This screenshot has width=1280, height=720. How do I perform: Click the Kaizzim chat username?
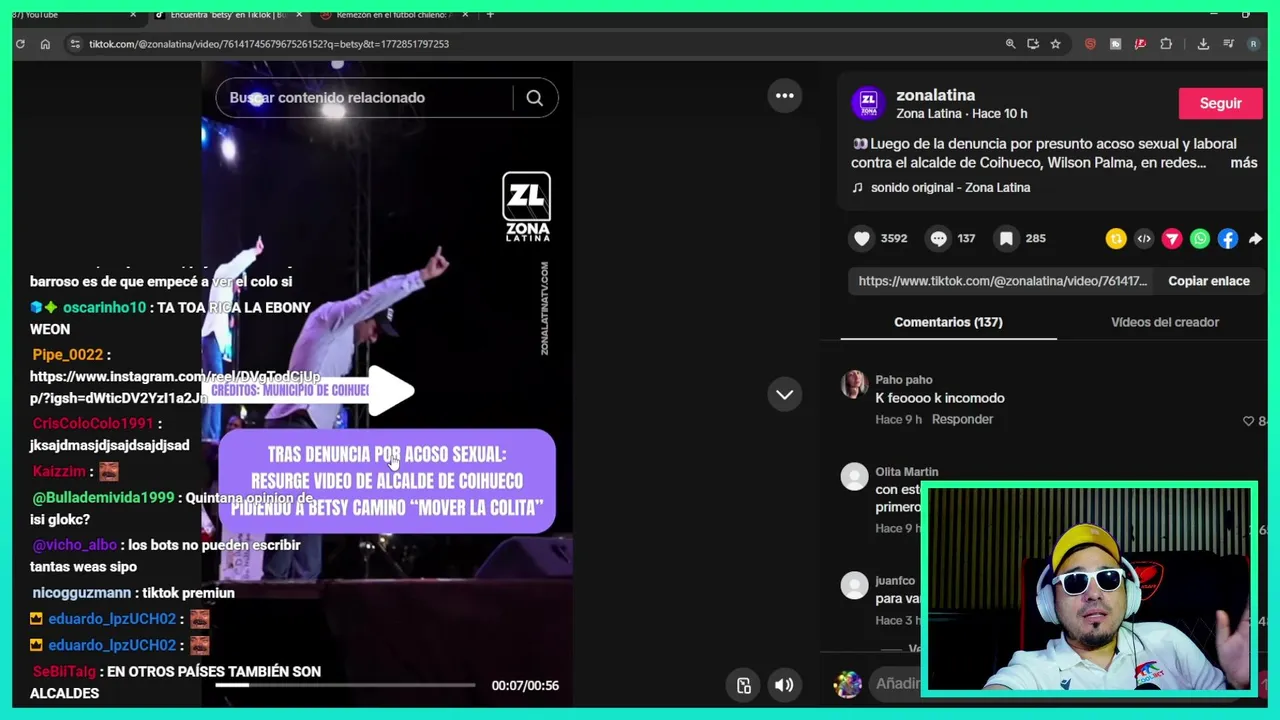pyautogui.click(x=59, y=471)
